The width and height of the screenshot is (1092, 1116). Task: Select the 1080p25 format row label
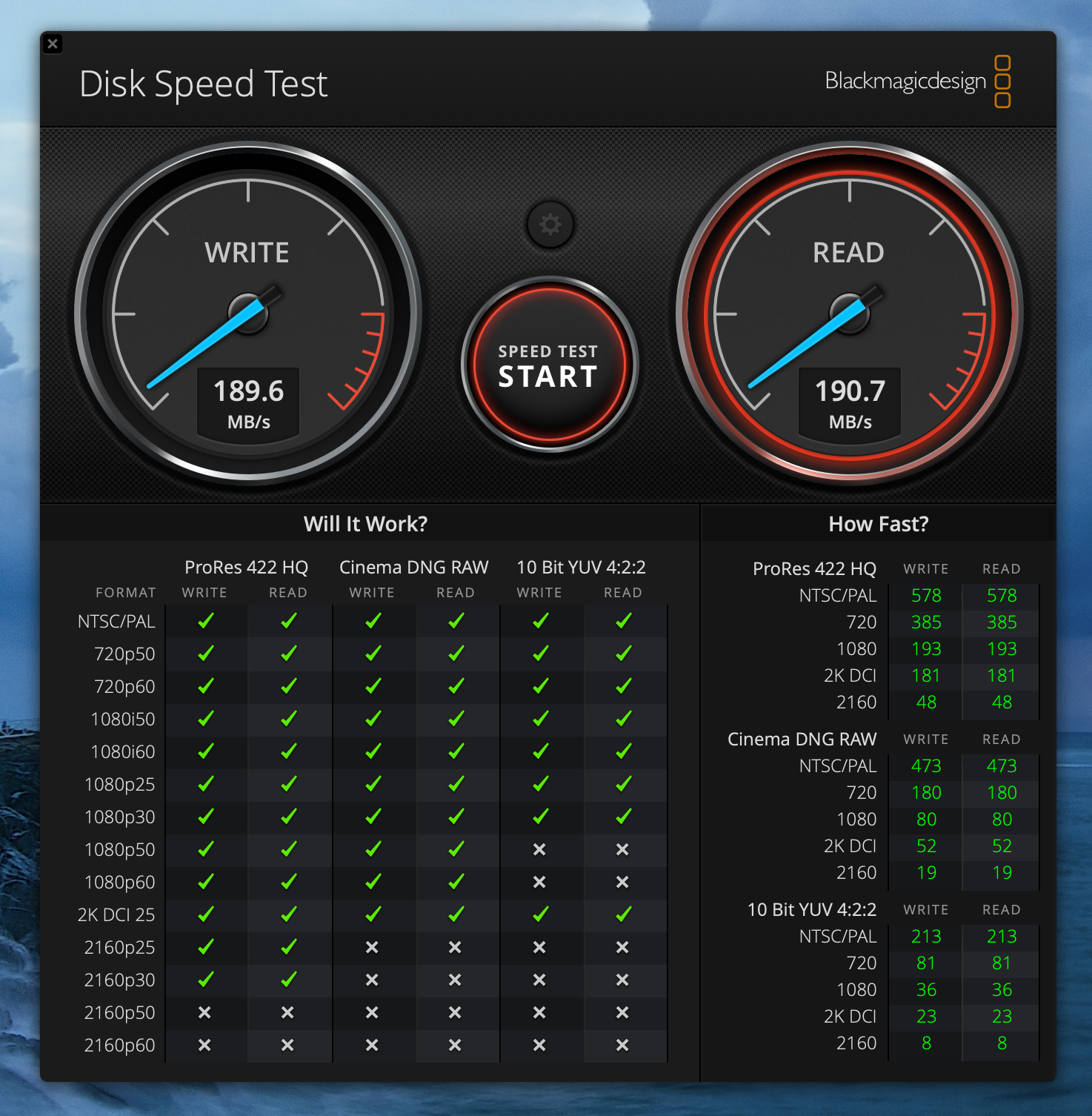[120, 784]
